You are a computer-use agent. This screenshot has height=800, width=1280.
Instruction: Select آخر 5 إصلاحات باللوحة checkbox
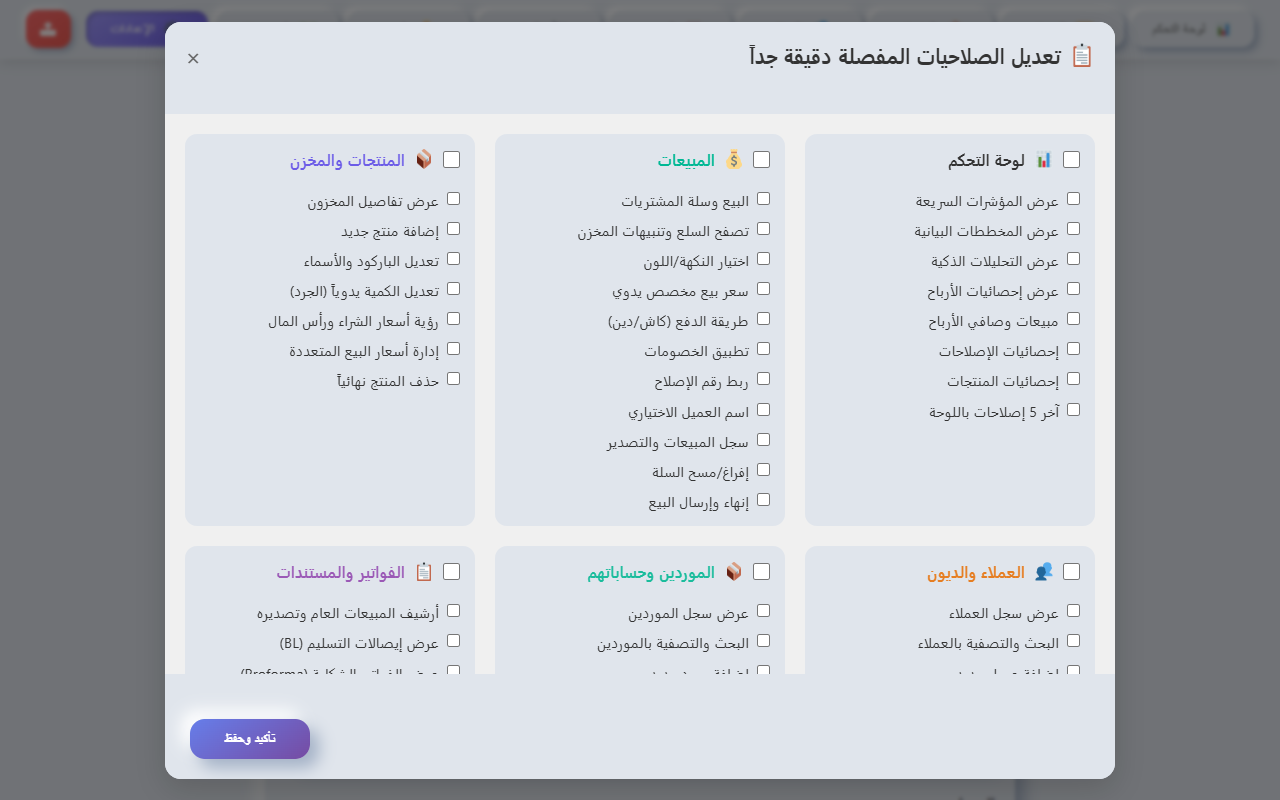[x=1073, y=410]
